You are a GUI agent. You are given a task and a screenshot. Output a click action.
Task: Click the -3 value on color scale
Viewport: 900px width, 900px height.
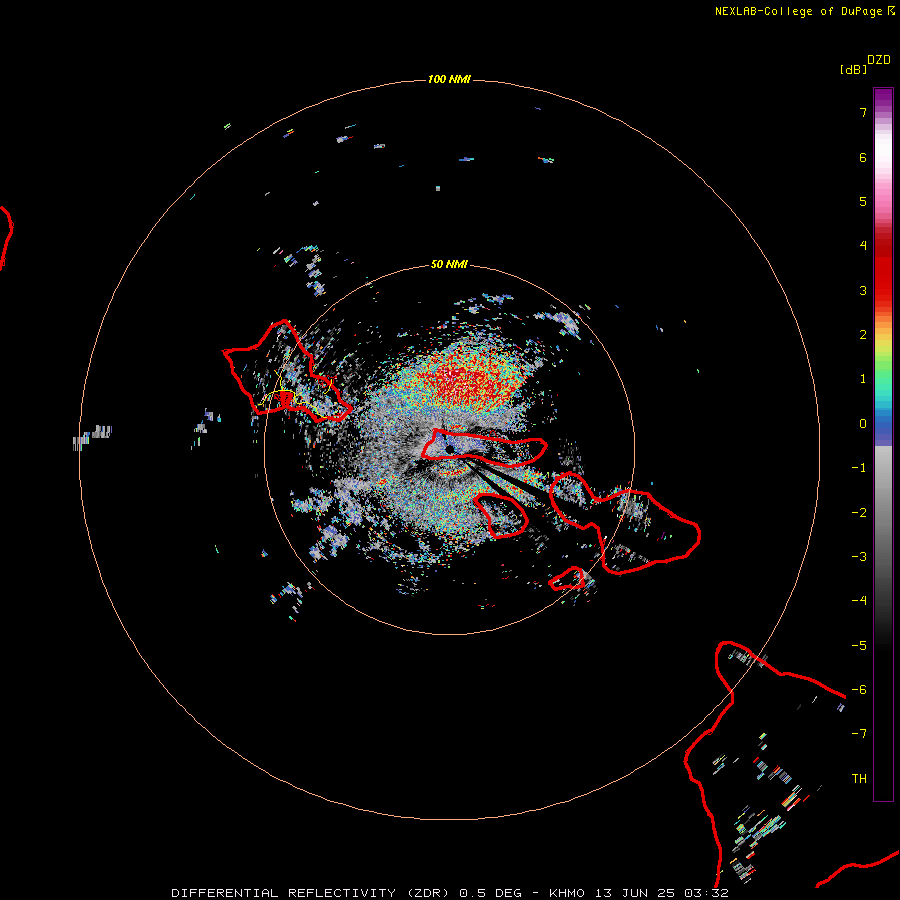(x=859, y=557)
